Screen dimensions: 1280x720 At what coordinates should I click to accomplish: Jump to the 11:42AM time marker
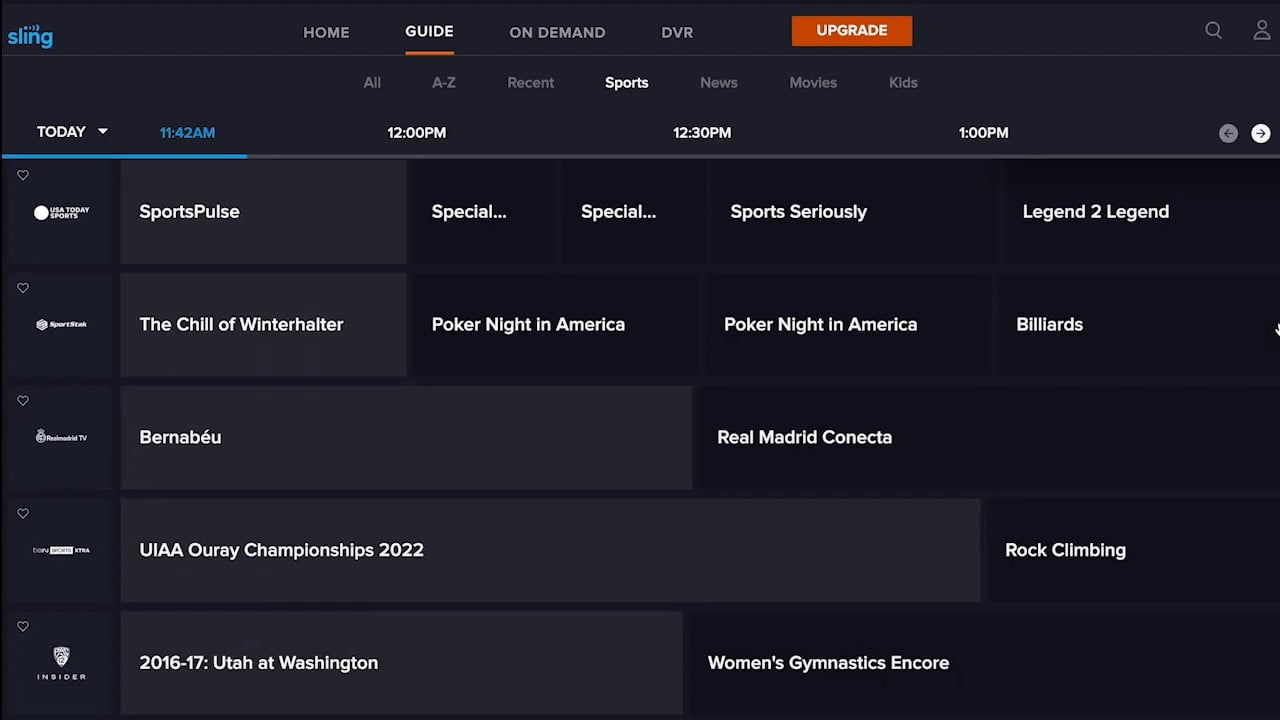pyautogui.click(x=187, y=132)
